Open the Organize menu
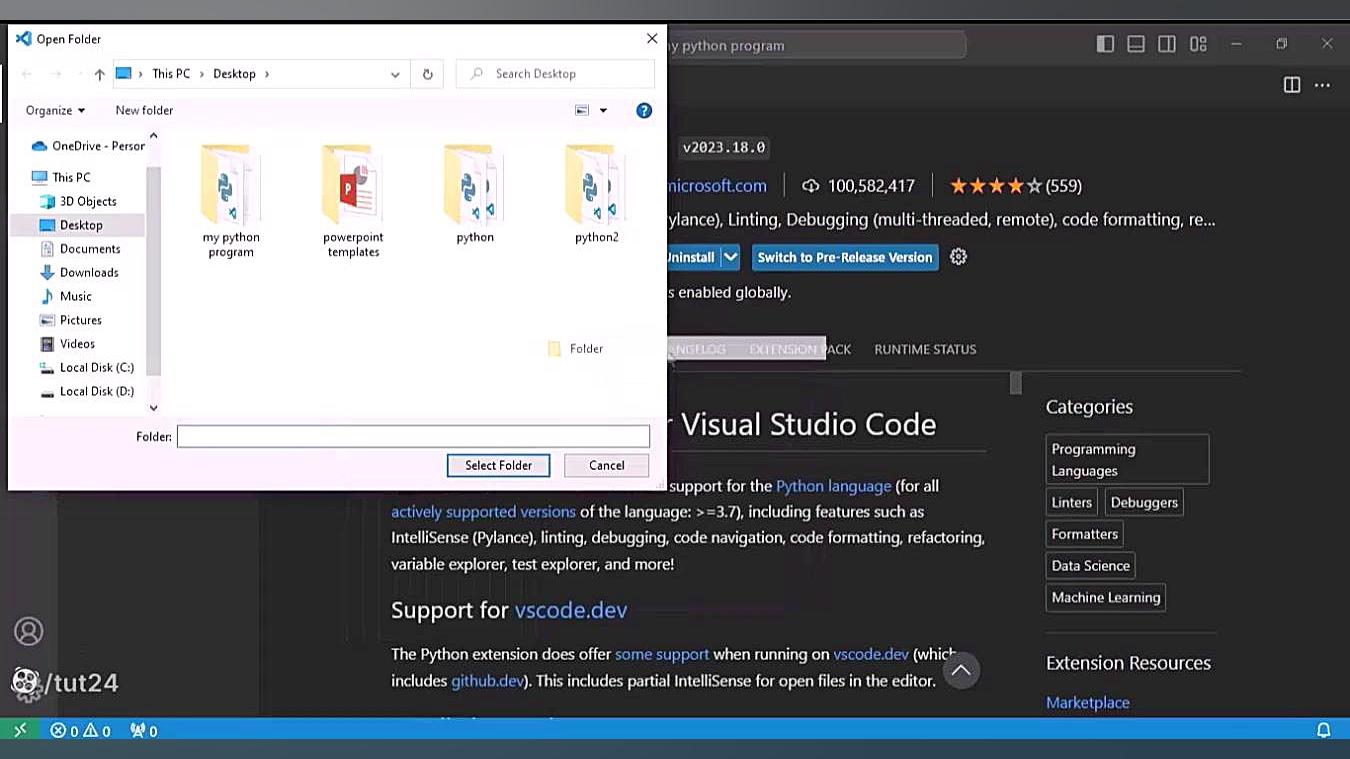This screenshot has width=1350, height=759. pyautogui.click(x=55, y=111)
